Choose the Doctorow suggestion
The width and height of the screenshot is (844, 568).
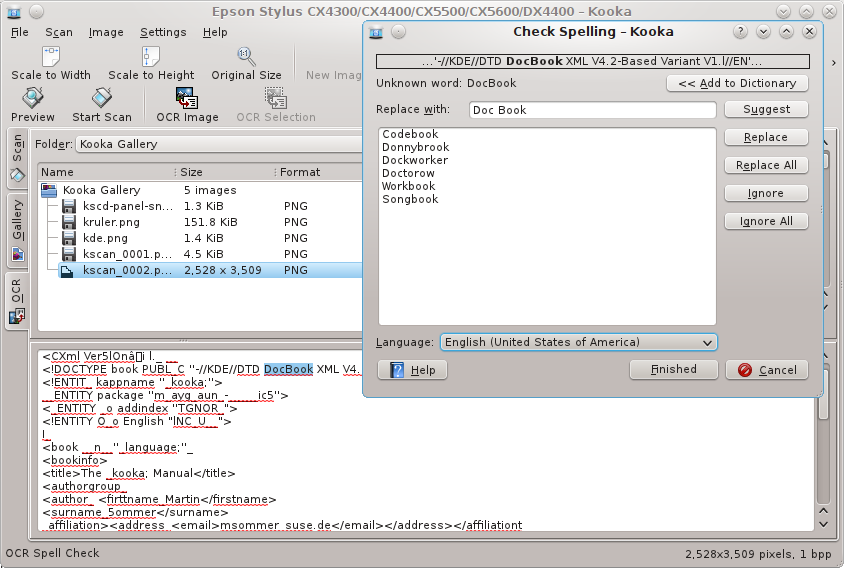click(408, 173)
